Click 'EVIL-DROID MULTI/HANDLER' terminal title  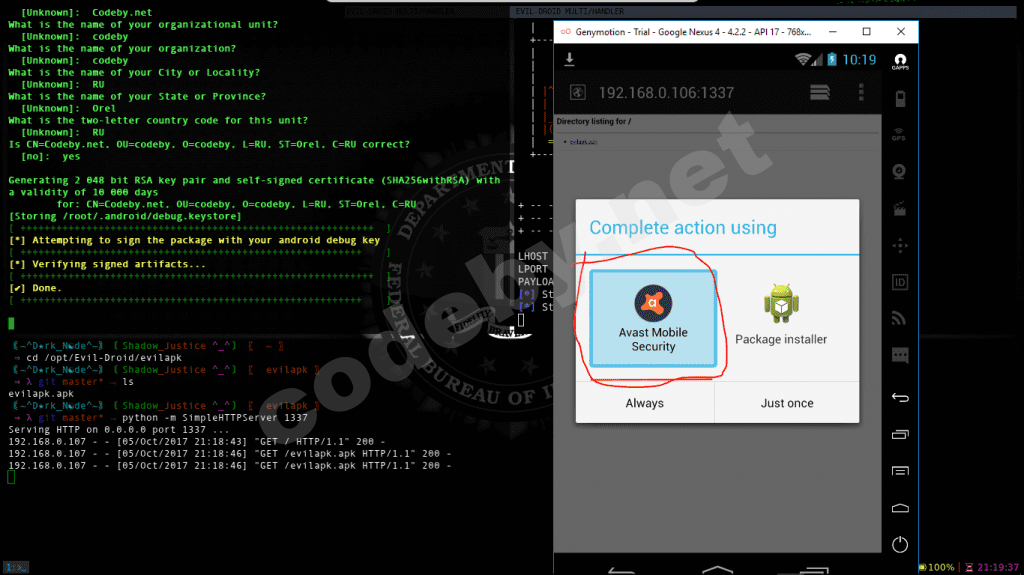[569, 11]
